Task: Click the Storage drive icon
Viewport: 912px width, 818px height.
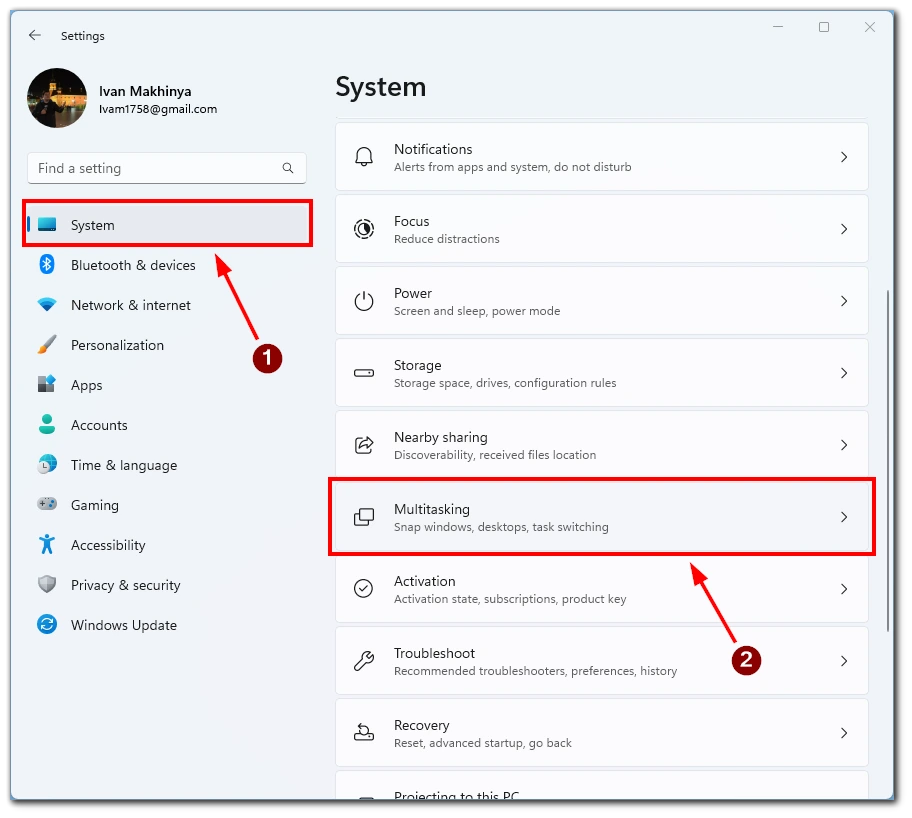Action: [x=364, y=373]
